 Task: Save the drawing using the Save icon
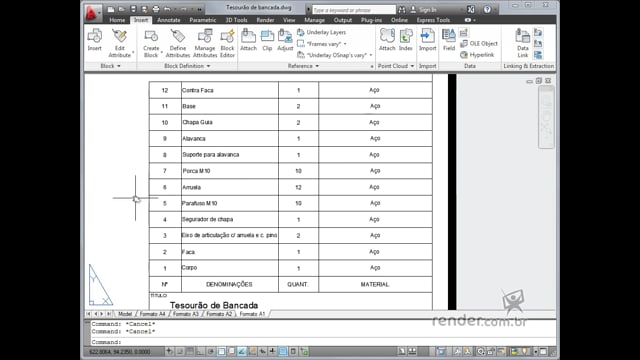[x=133, y=9]
